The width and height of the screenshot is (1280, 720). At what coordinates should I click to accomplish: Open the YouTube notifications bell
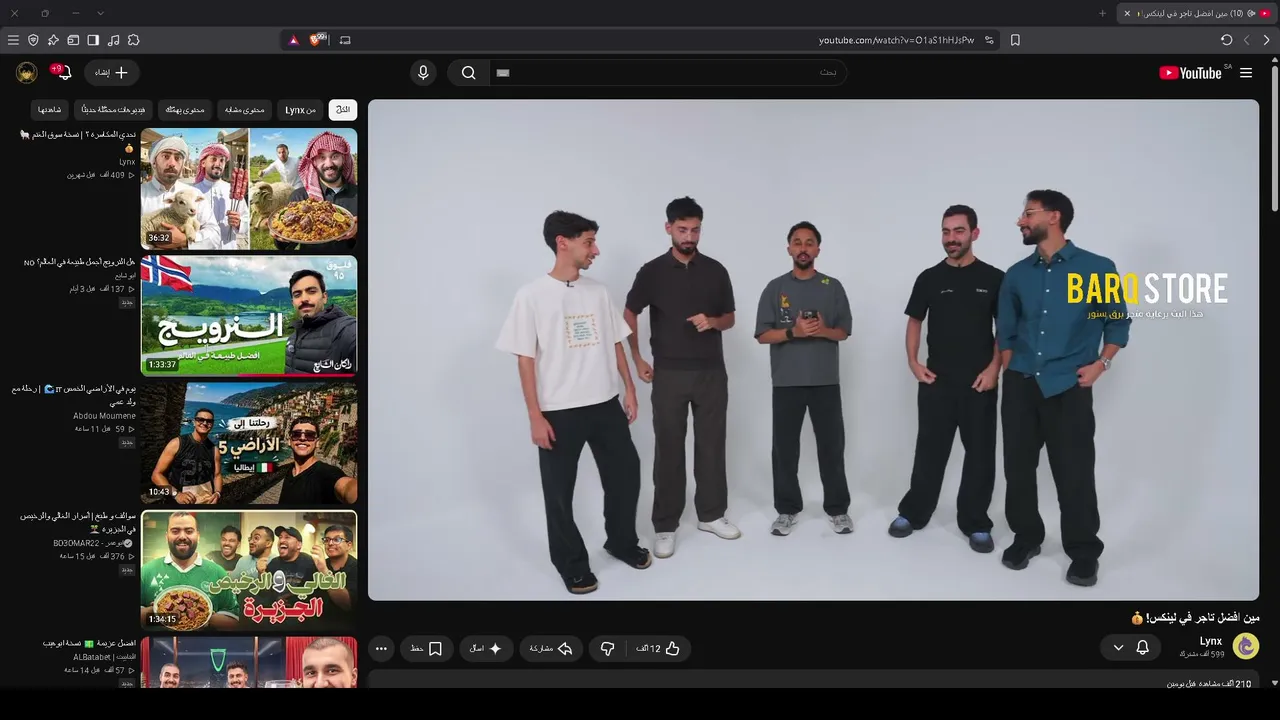pyautogui.click(x=63, y=73)
